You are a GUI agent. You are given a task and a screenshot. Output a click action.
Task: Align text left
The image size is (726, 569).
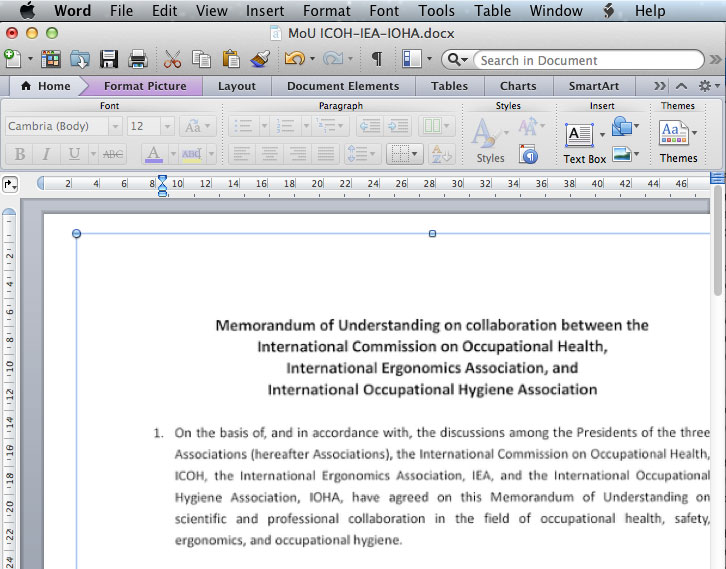(x=242, y=154)
